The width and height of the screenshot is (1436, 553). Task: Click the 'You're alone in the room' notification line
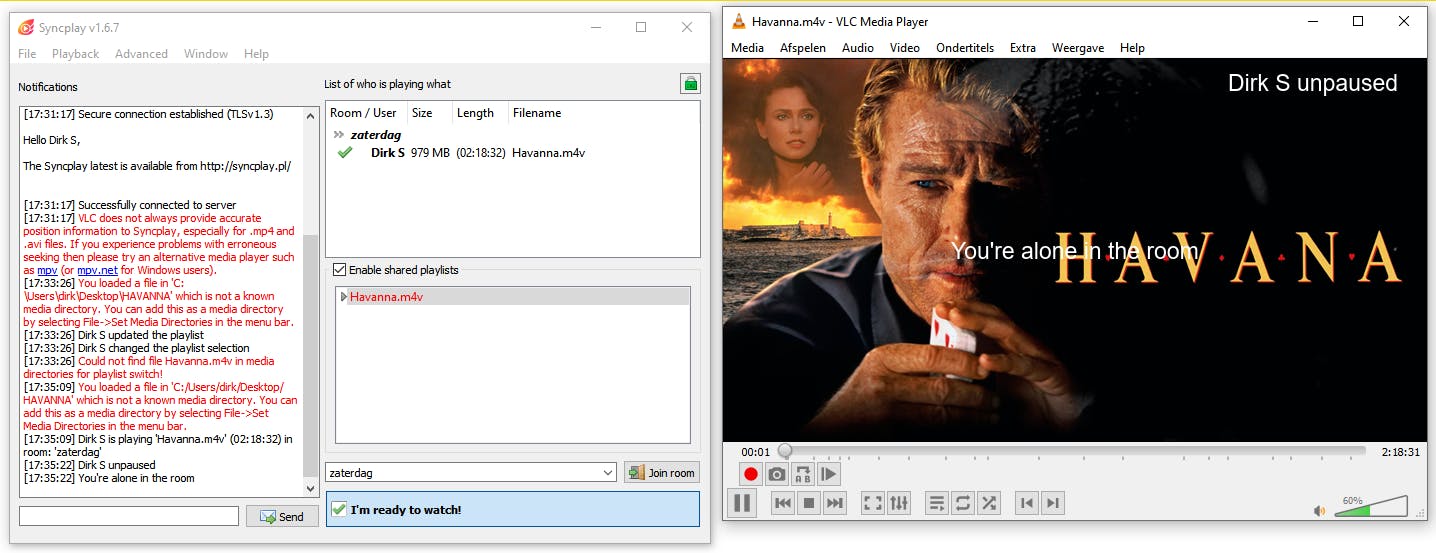point(109,478)
